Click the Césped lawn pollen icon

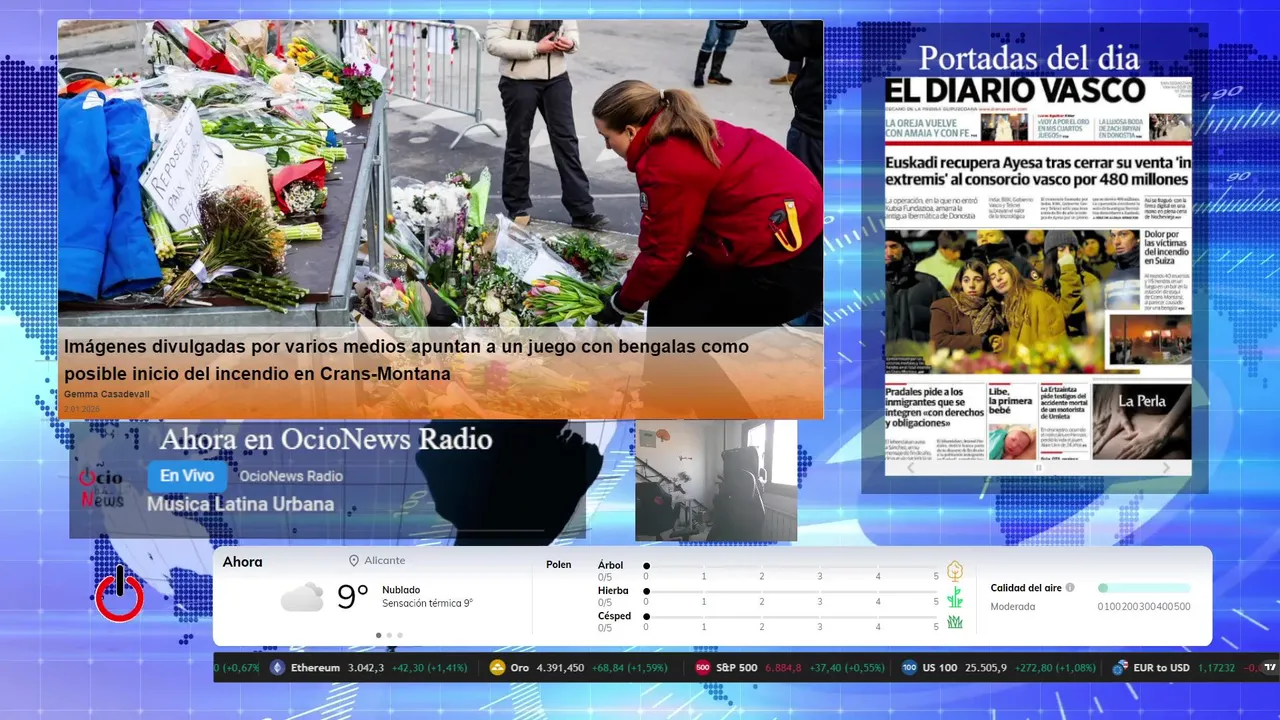(955, 622)
